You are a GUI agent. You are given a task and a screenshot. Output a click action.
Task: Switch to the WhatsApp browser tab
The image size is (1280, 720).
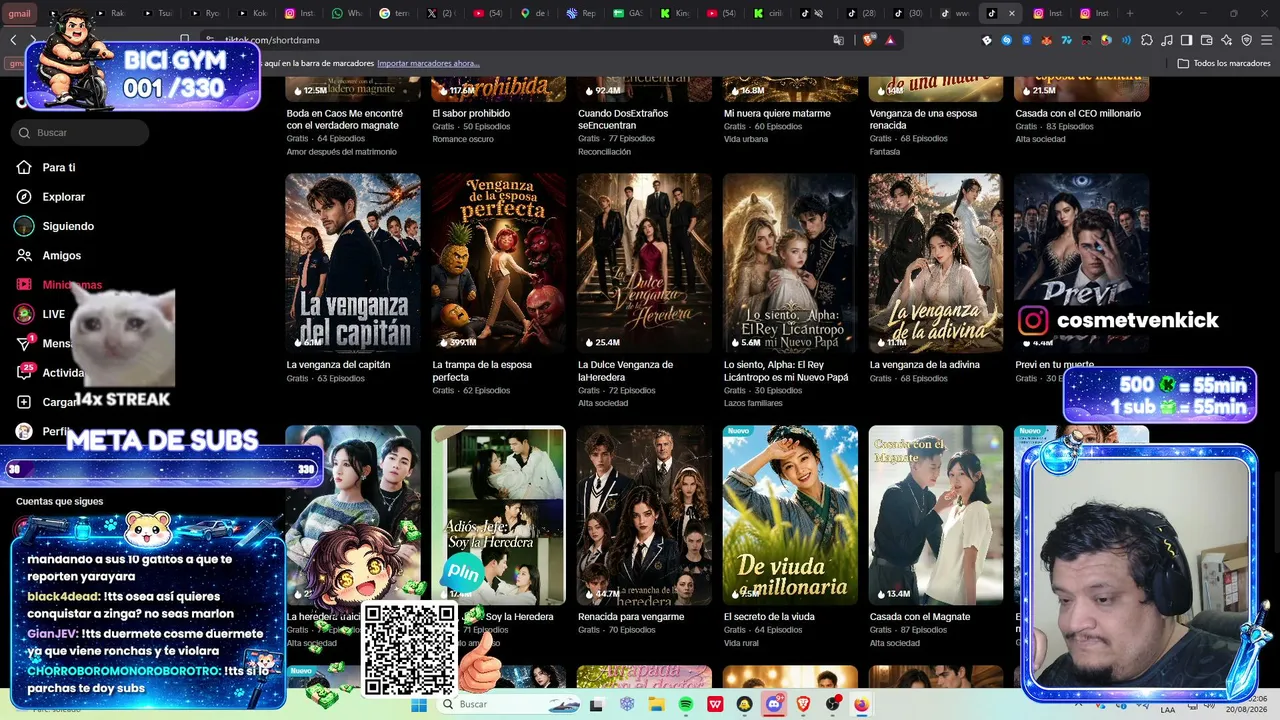348,13
